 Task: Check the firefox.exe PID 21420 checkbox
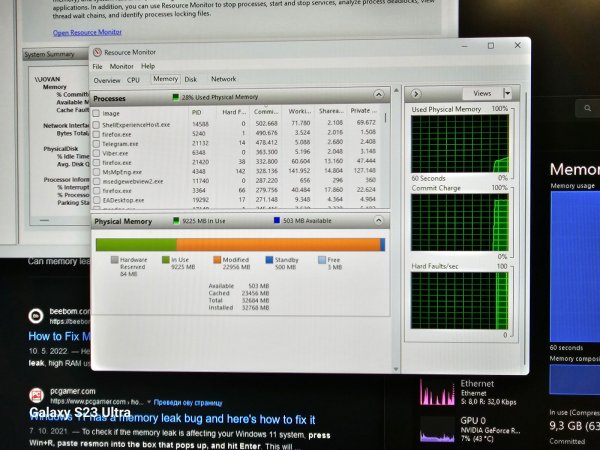pyautogui.click(x=96, y=163)
